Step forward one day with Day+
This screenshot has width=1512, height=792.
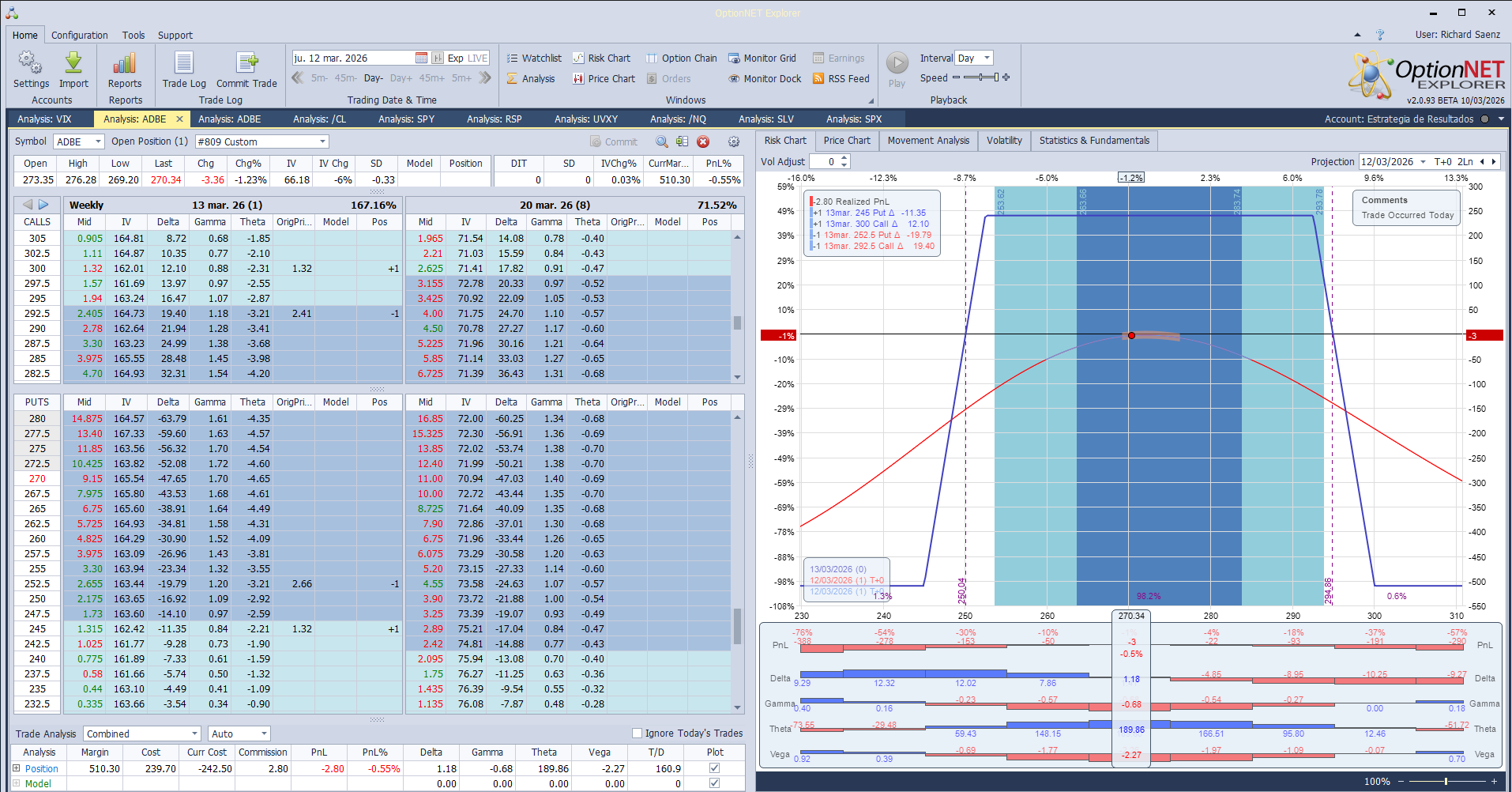coord(401,78)
